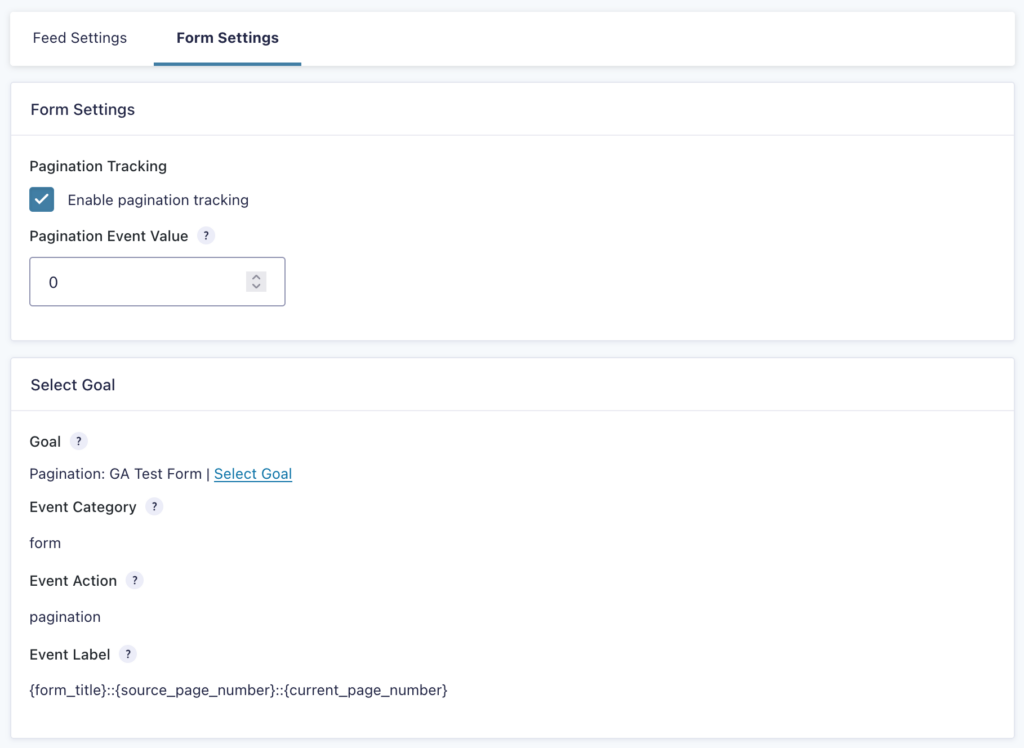The width and height of the screenshot is (1024, 748).
Task: Change the goal using Select Goal
Action: pyautogui.click(x=253, y=473)
